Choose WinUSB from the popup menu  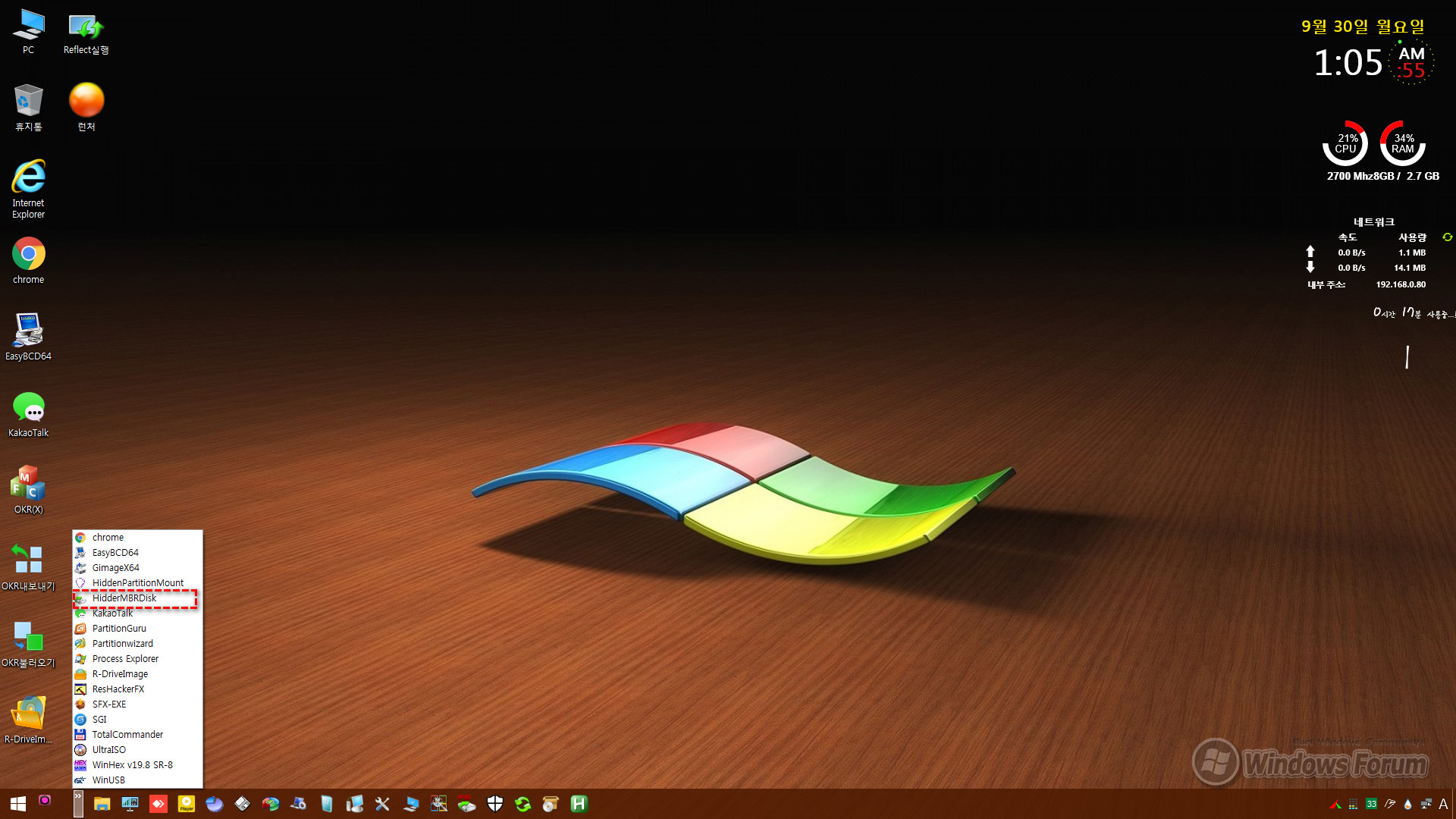(x=137, y=780)
